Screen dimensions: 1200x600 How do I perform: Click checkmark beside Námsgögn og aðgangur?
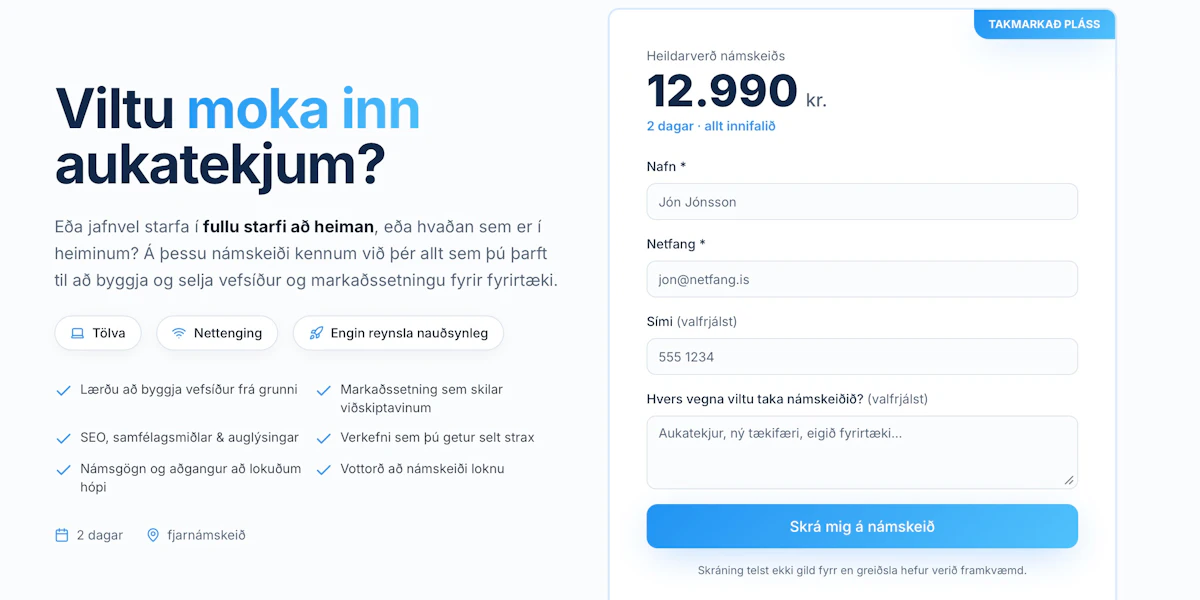pos(63,469)
